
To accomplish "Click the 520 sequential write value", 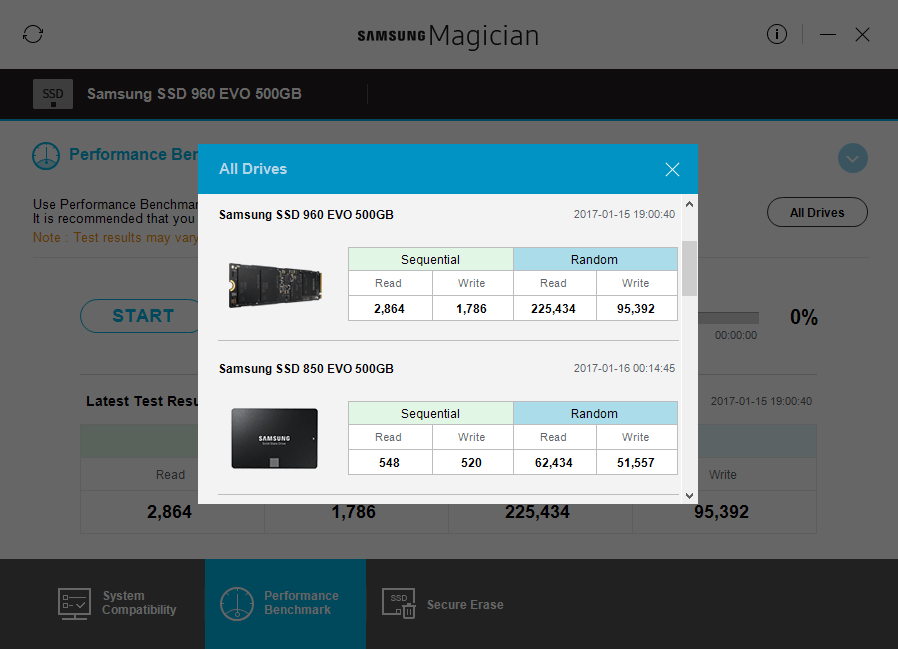I will pyautogui.click(x=471, y=463).
